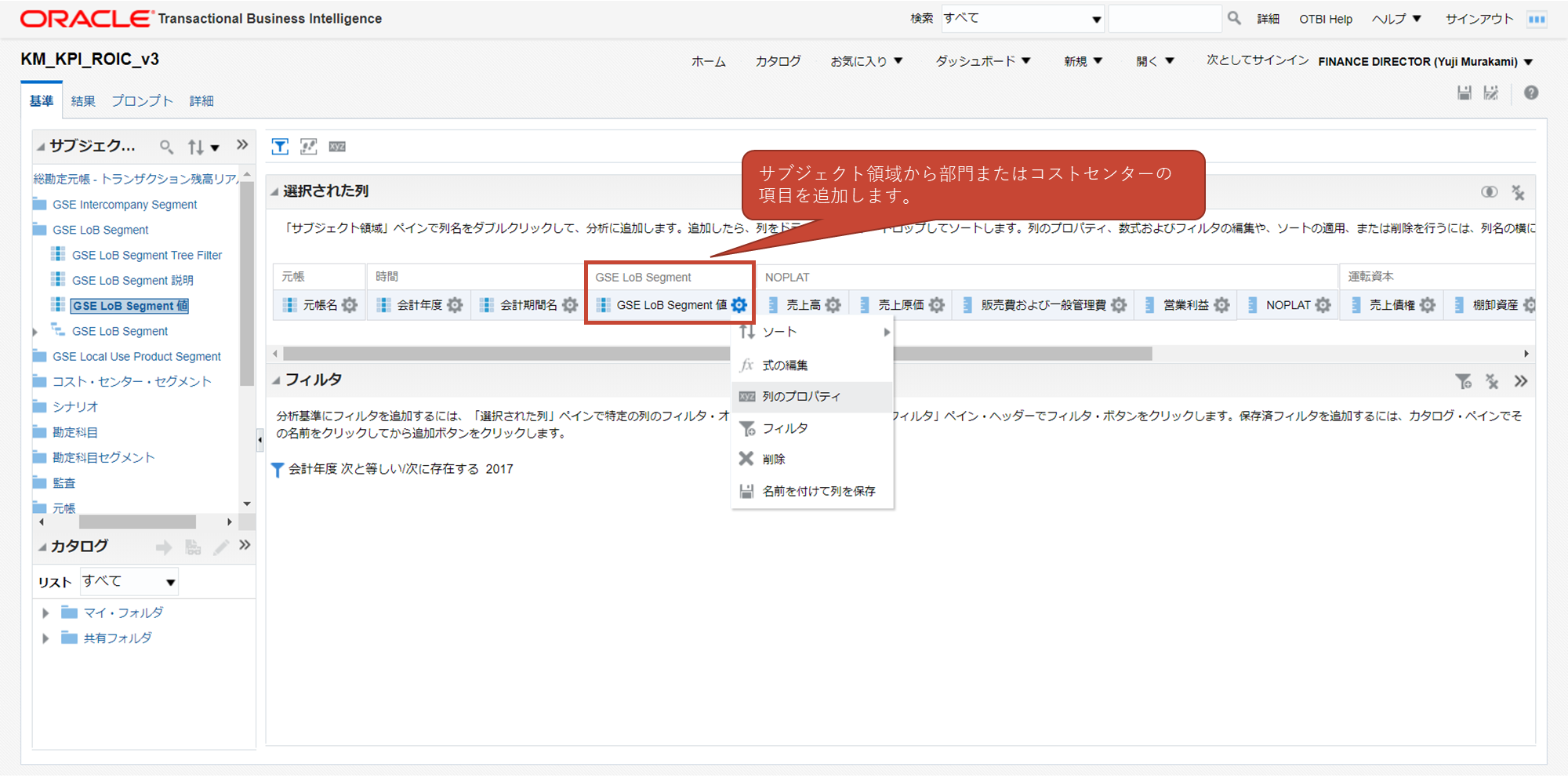Open the gear menu for 会計年度 column
The width and height of the screenshot is (1568, 778).
click(x=455, y=305)
